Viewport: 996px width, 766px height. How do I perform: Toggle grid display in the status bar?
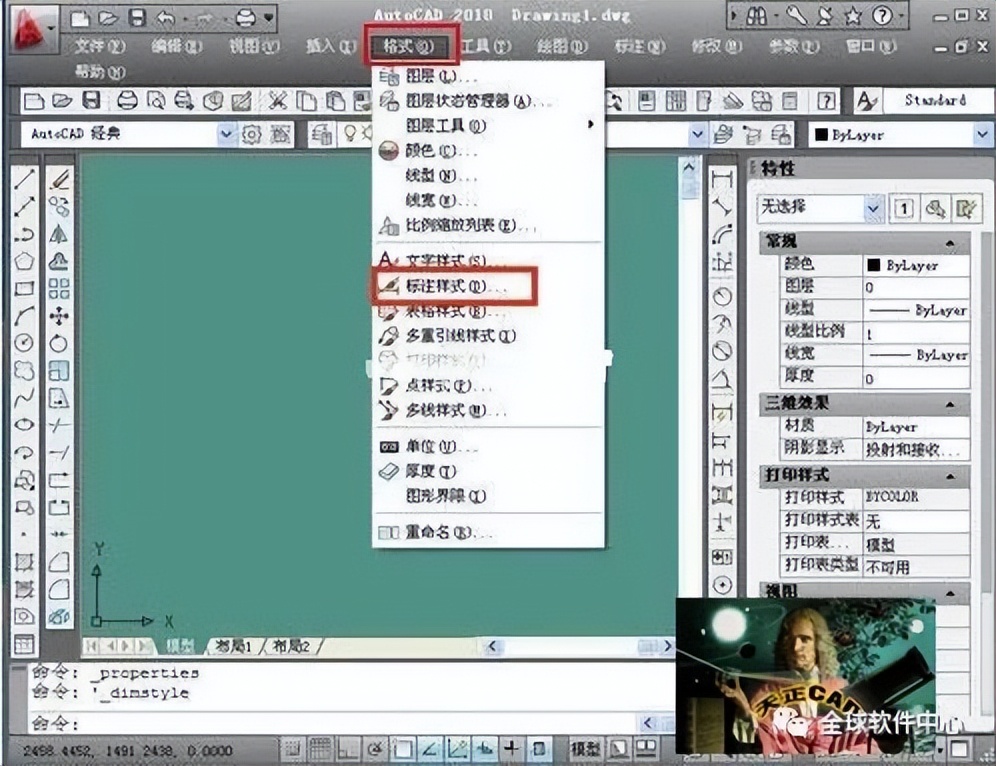click(320, 745)
